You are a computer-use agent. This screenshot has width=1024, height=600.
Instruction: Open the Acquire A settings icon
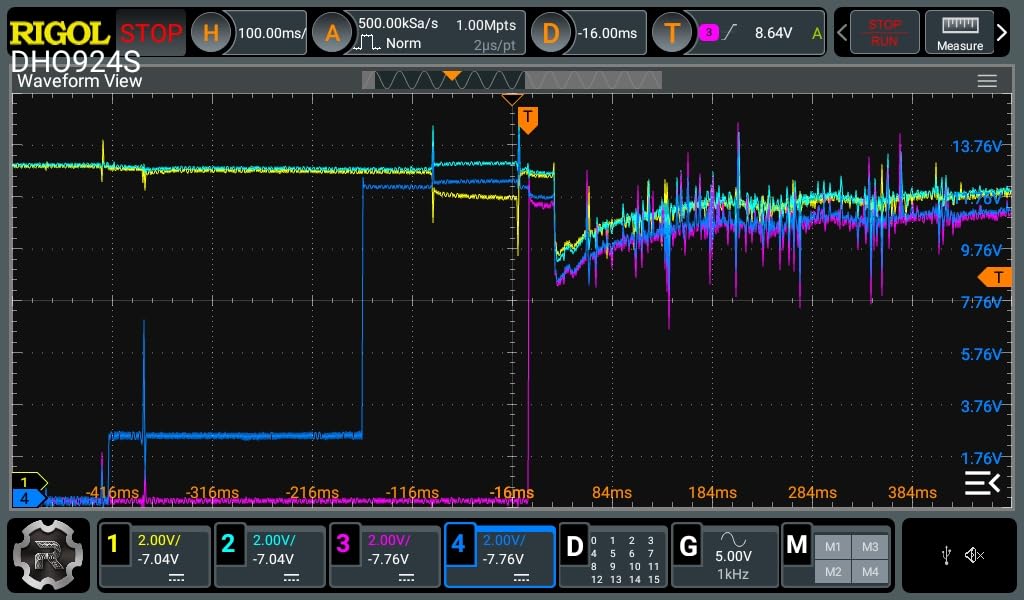click(x=332, y=33)
